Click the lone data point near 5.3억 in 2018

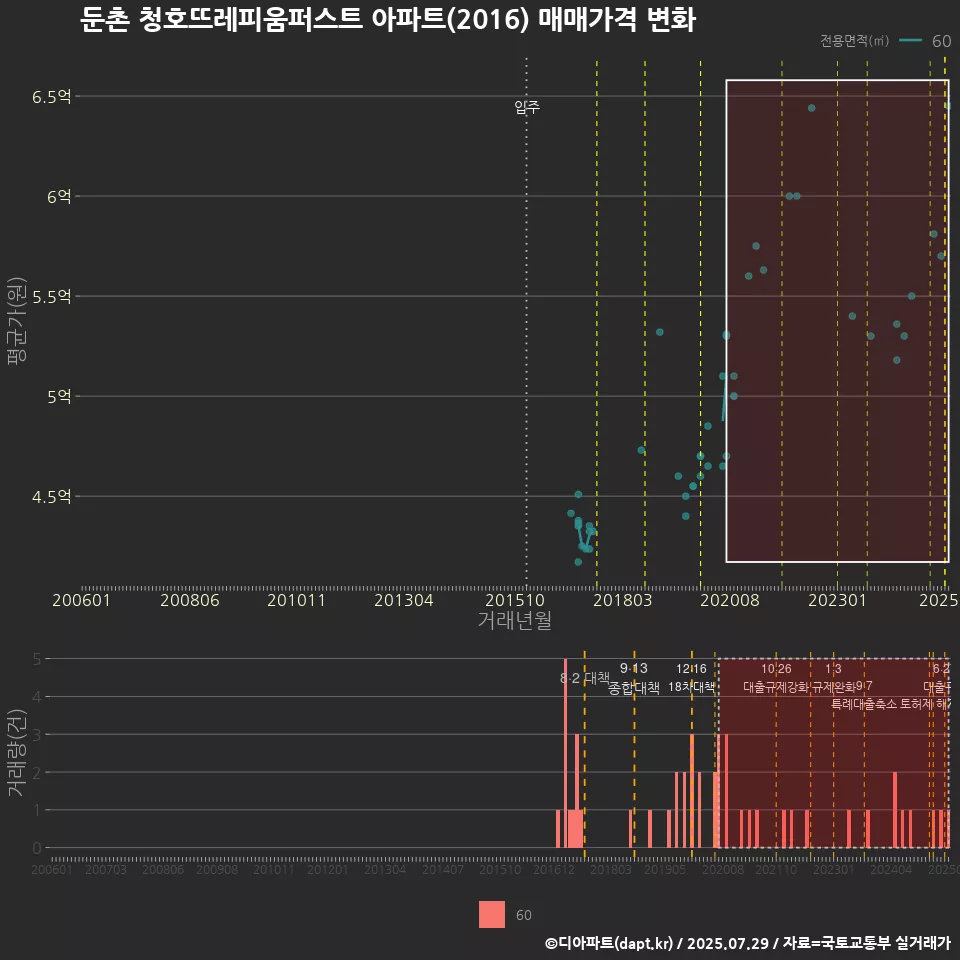[659, 332]
